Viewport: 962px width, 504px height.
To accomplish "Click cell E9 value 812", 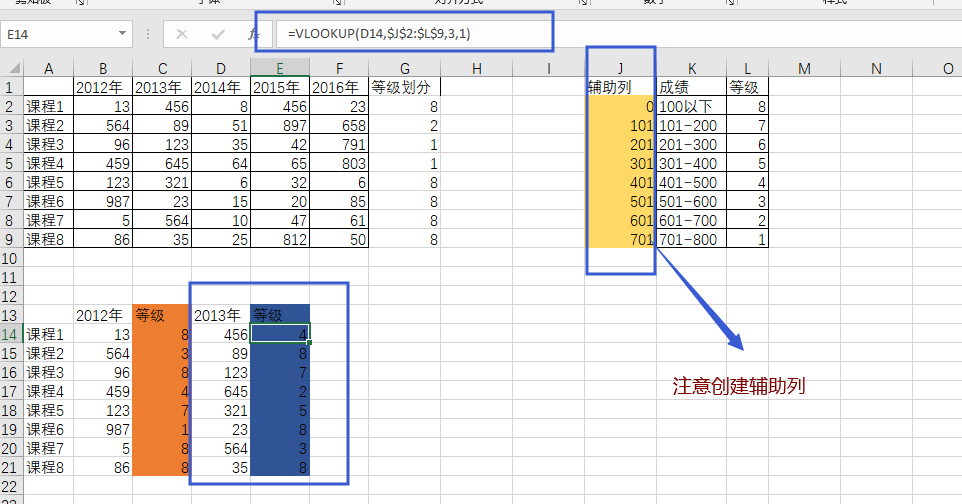I will 280,239.
